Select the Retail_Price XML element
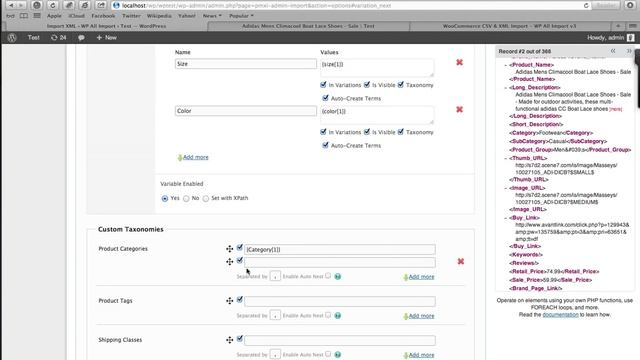The height and width of the screenshot is (360, 640). pos(554,271)
